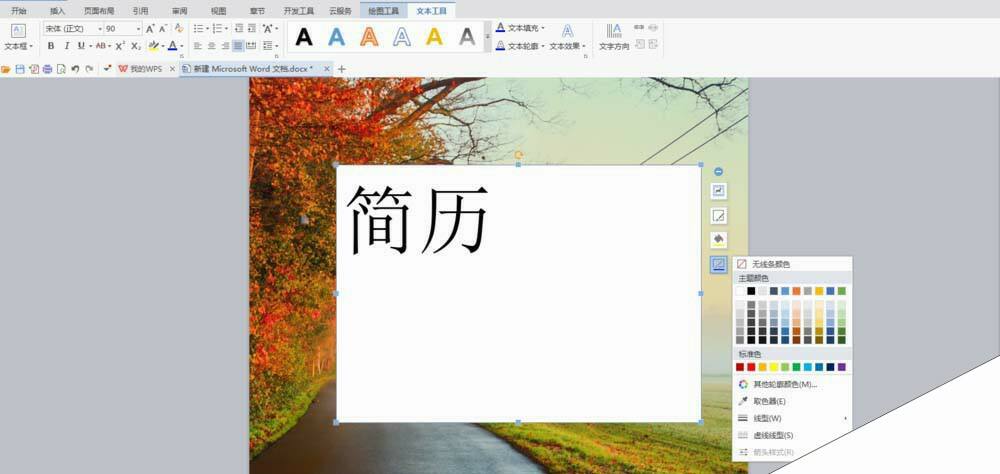Align text left
The image size is (1000, 474).
pos(198,46)
